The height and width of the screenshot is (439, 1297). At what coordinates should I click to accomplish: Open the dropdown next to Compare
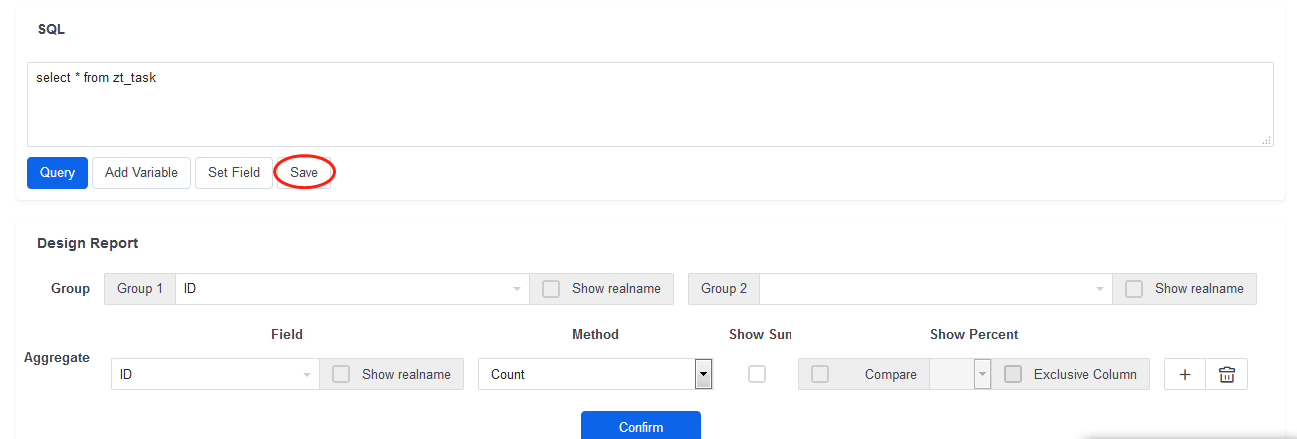tap(960, 374)
